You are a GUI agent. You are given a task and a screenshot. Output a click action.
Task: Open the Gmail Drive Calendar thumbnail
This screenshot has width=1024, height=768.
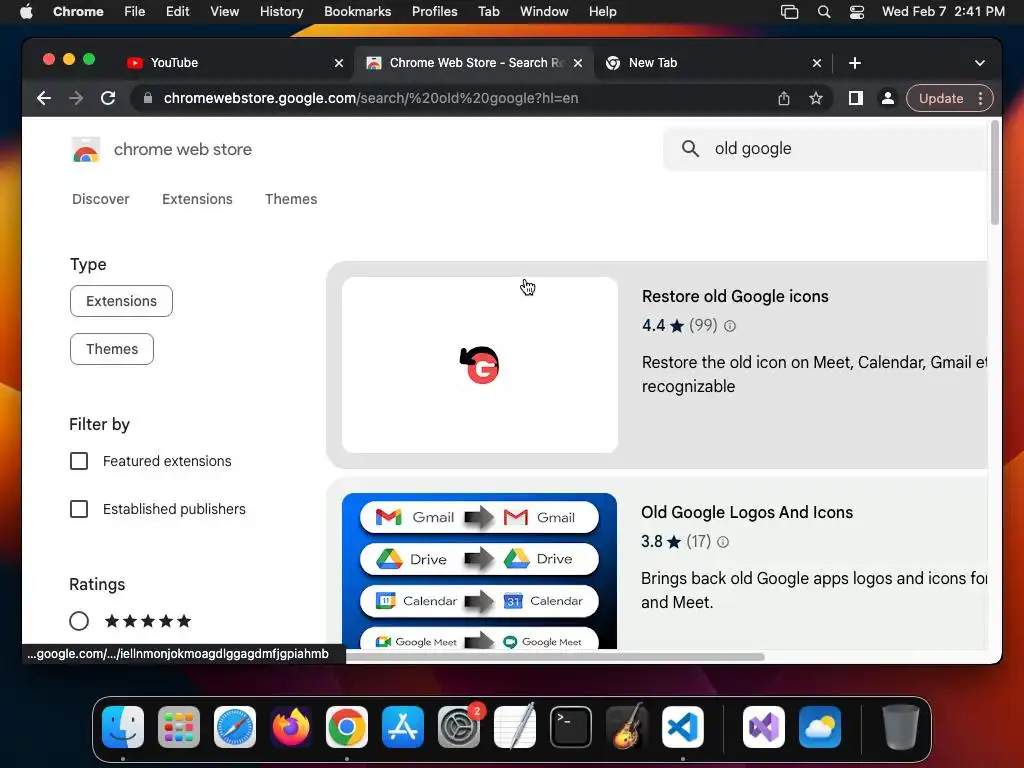point(479,571)
